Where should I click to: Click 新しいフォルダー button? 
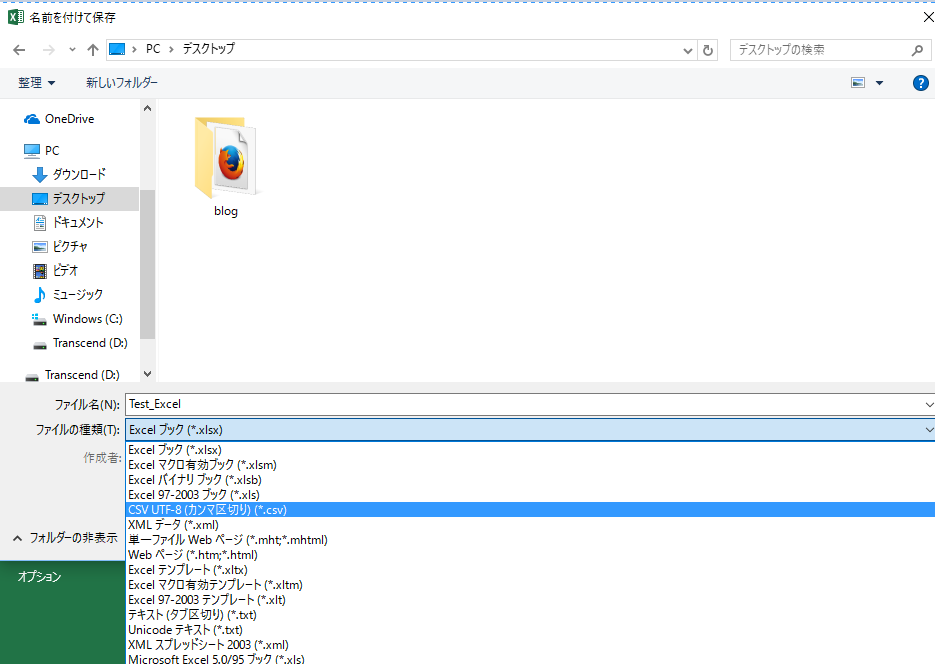[x=122, y=83]
